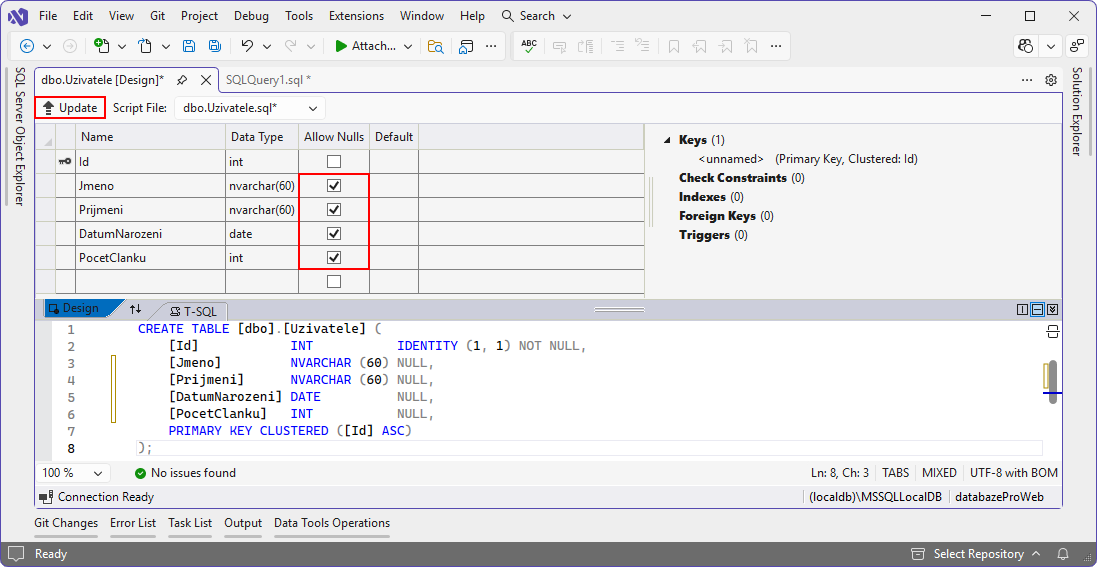Open the Error List panel tab
Viewport: 1097px width, 567px height.
click(133, 523)
